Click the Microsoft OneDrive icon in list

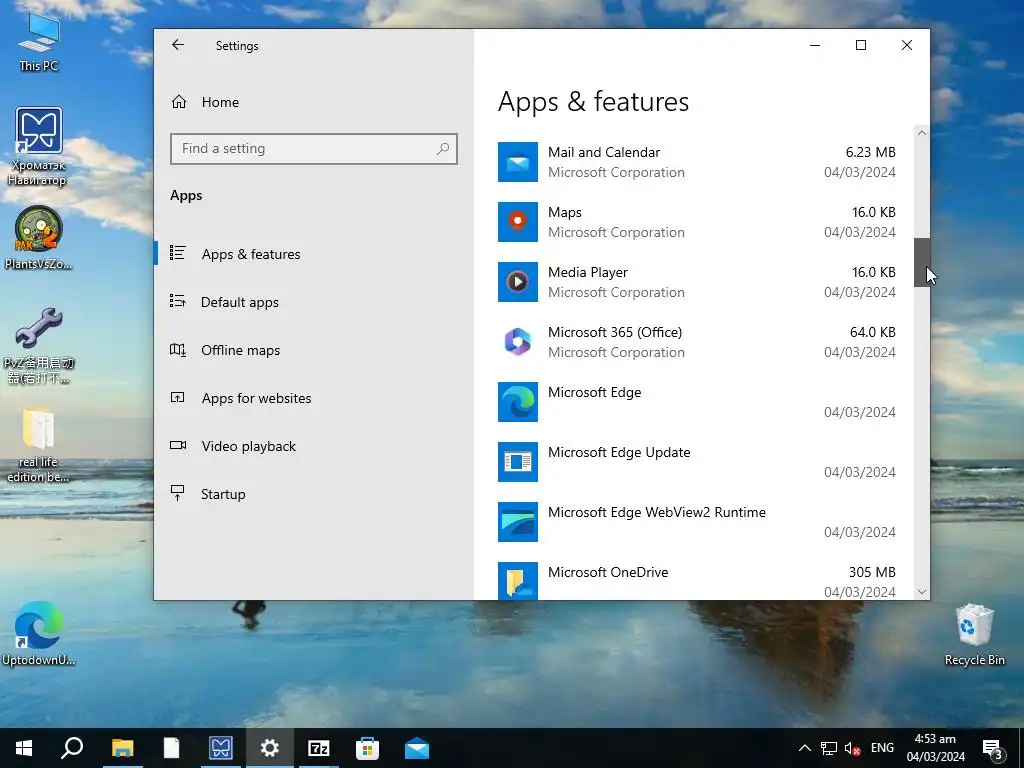(x=517, y=581)
